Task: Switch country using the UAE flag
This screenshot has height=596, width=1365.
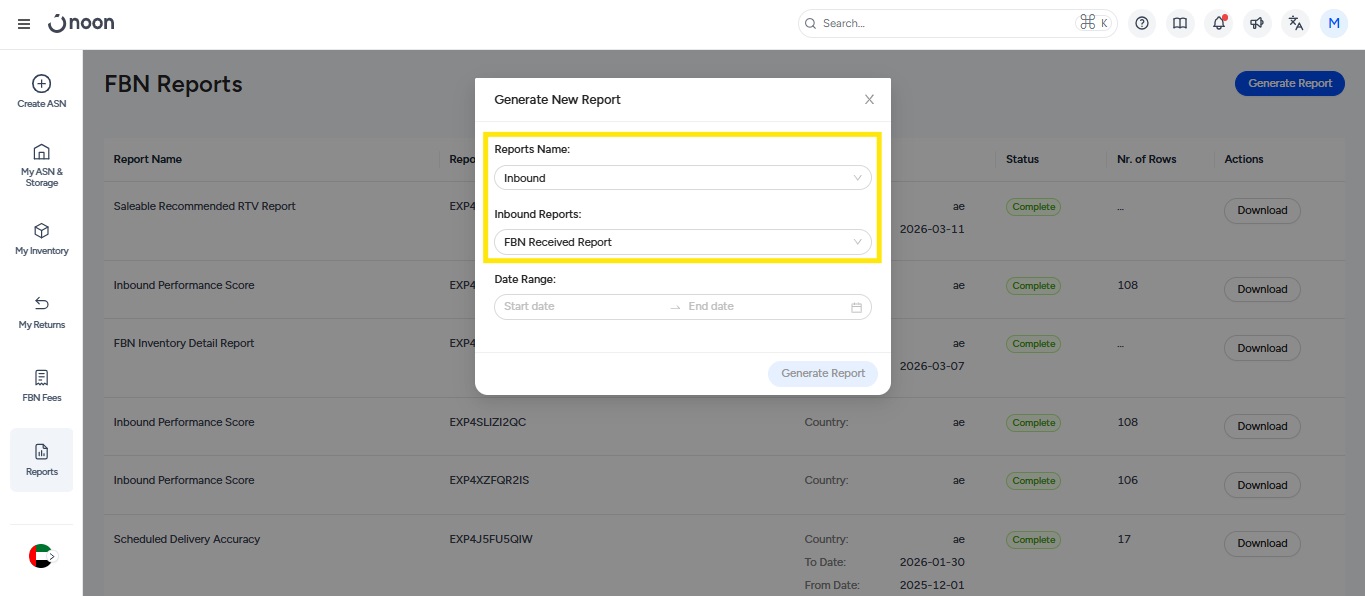Action: [x=41, y=556]
